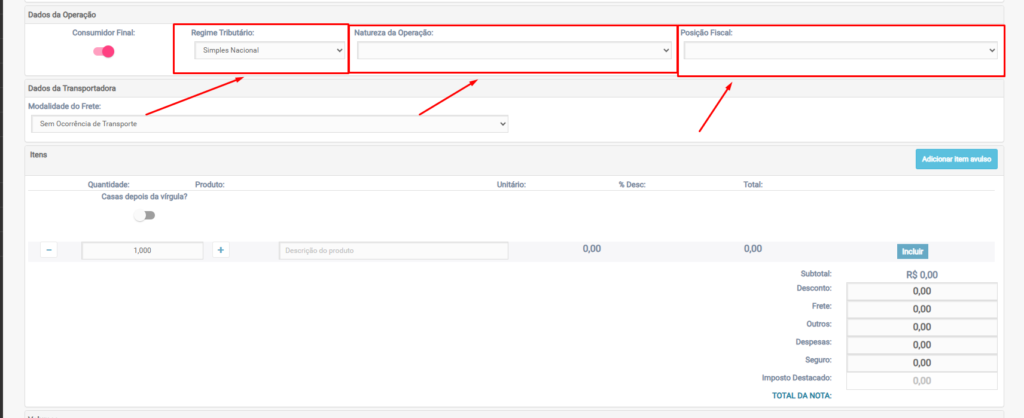Click the plus quantity button
This screenshot has height=418, width=1024.
tap(221, 250)
